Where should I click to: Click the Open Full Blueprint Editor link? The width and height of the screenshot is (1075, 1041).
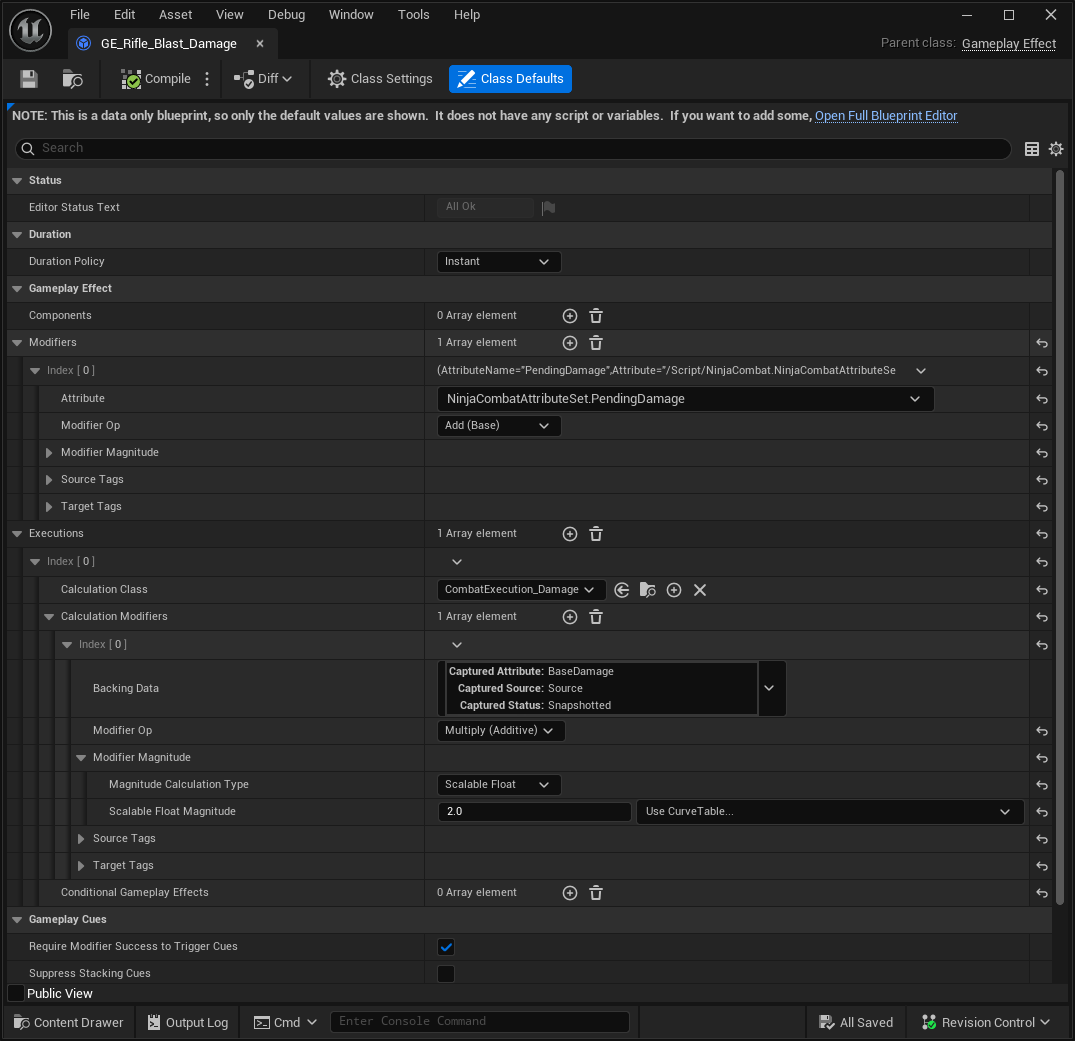point(886,116)
